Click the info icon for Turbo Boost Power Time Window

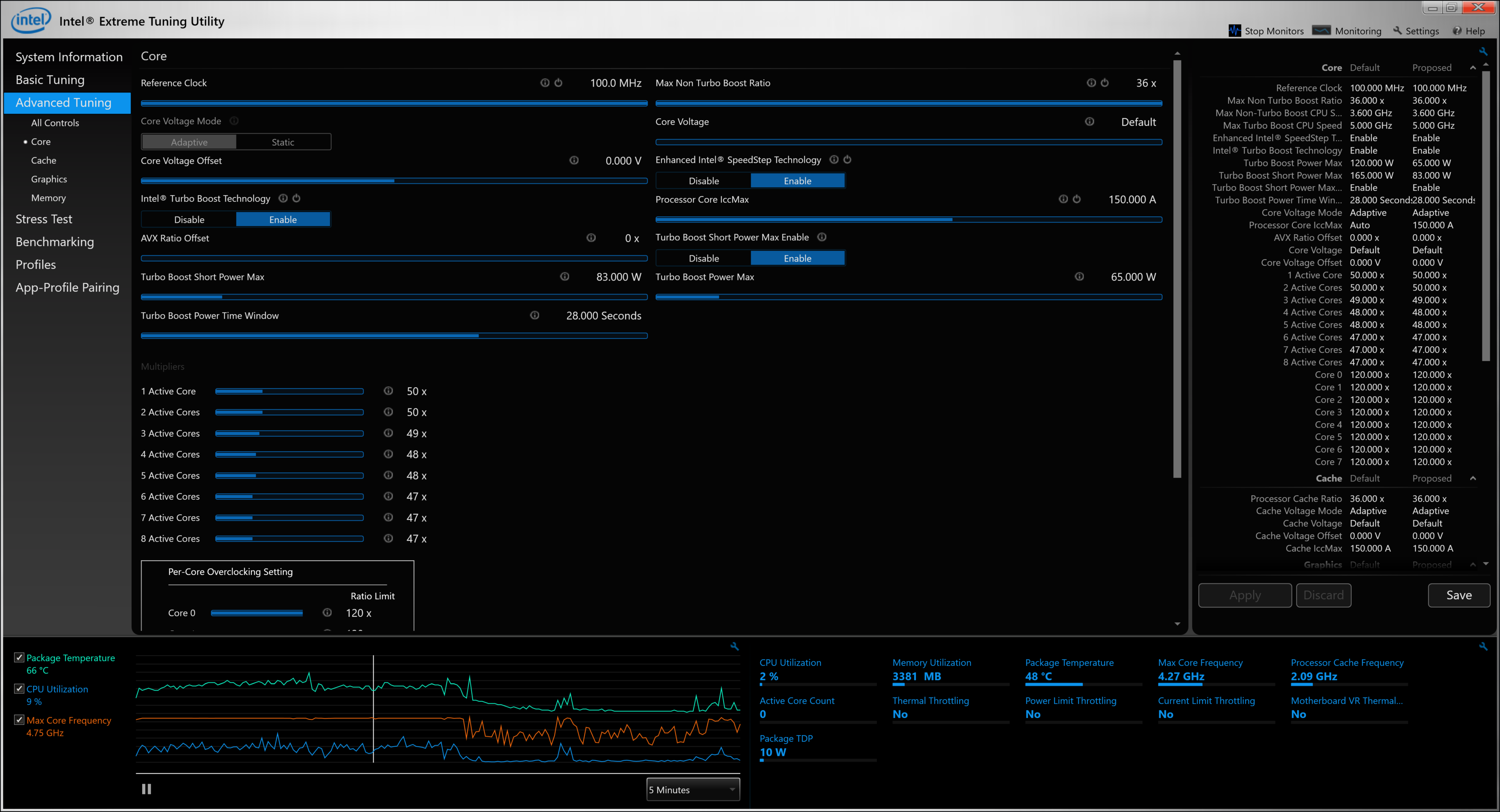click(x=534, y=315)
